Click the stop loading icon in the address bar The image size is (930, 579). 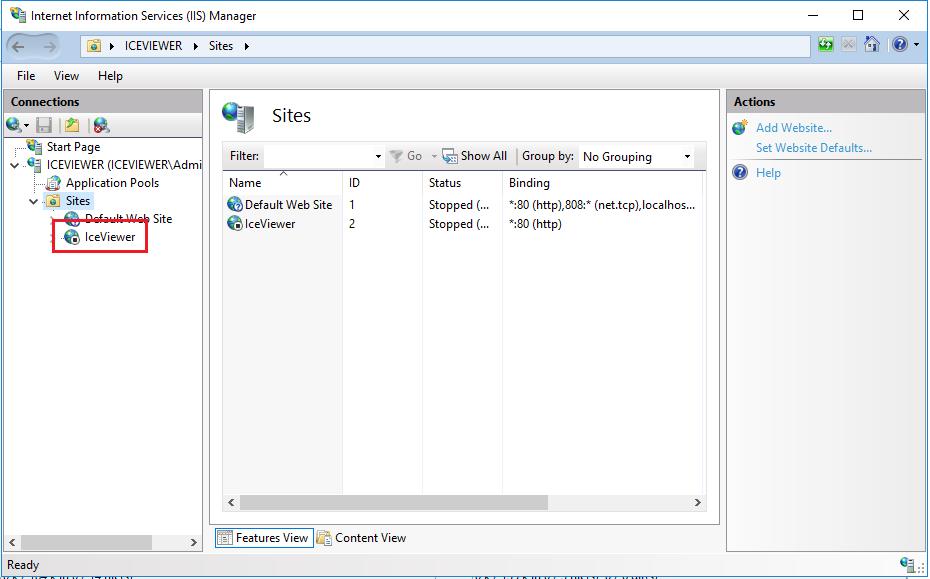849,44
